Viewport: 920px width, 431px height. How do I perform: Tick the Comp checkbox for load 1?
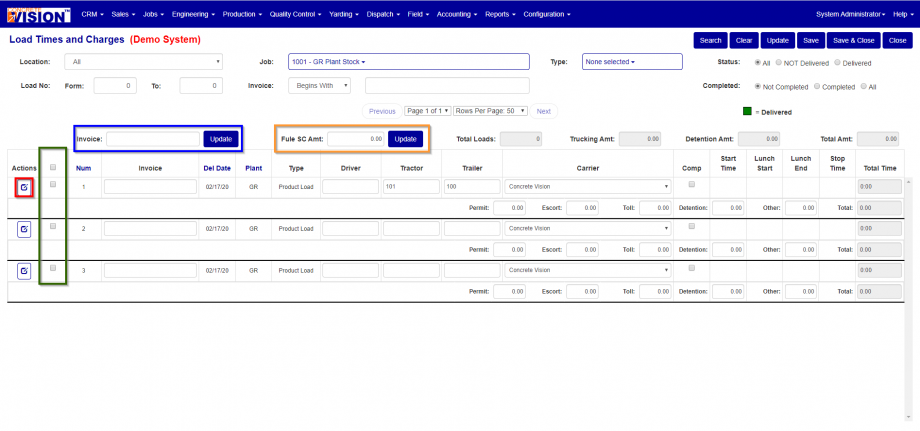click(691, 184)
